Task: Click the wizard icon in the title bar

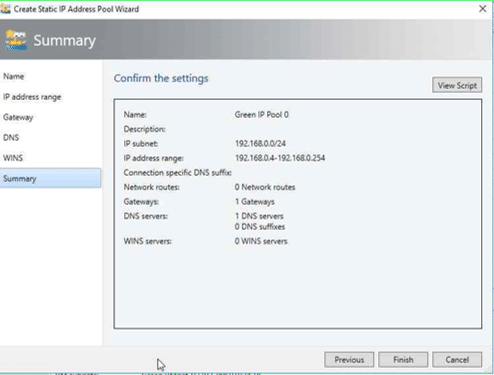Action: [x=6, y=9]
